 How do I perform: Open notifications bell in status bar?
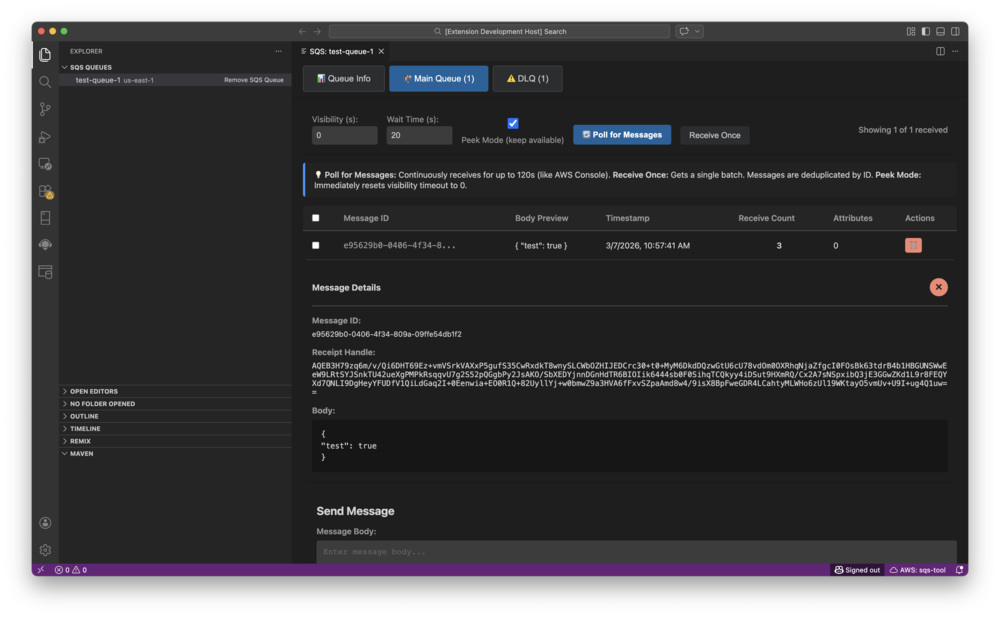pos(959,570)
